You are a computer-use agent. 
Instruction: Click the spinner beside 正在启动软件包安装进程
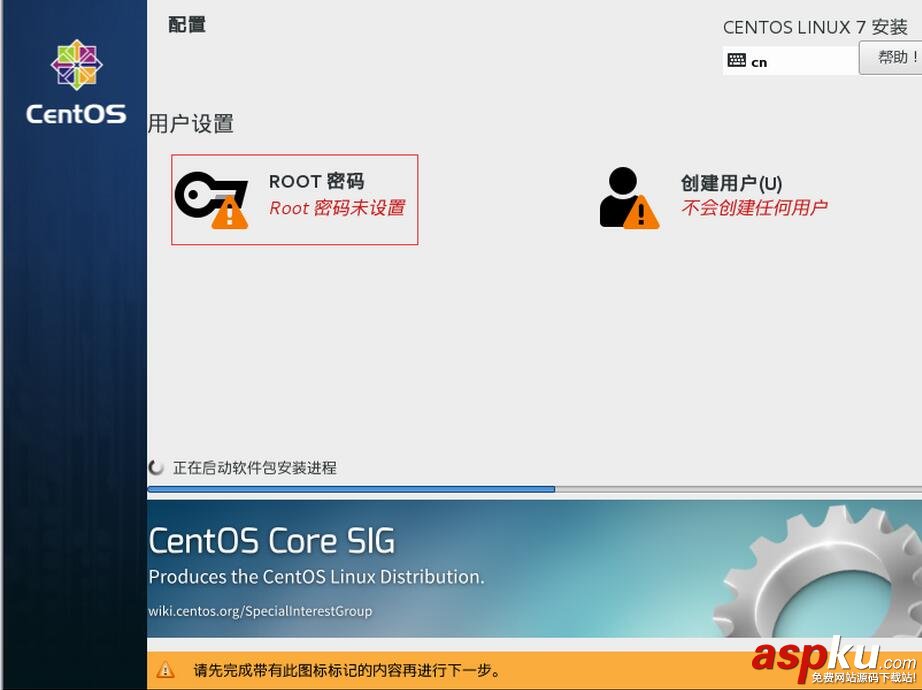156,468
